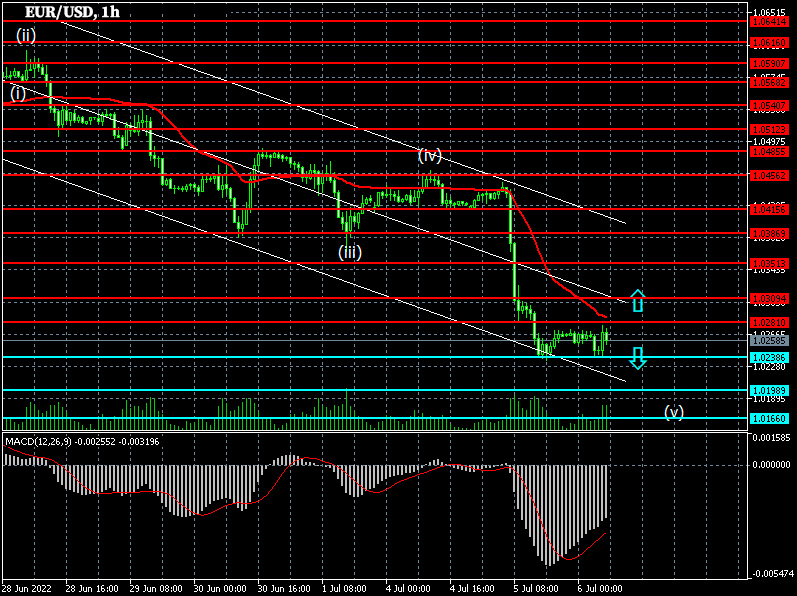The image size is (797, 596).
Task: Click the 0.001585 MACD scale value
Action: pyautogui.click(x=771, y=436)
